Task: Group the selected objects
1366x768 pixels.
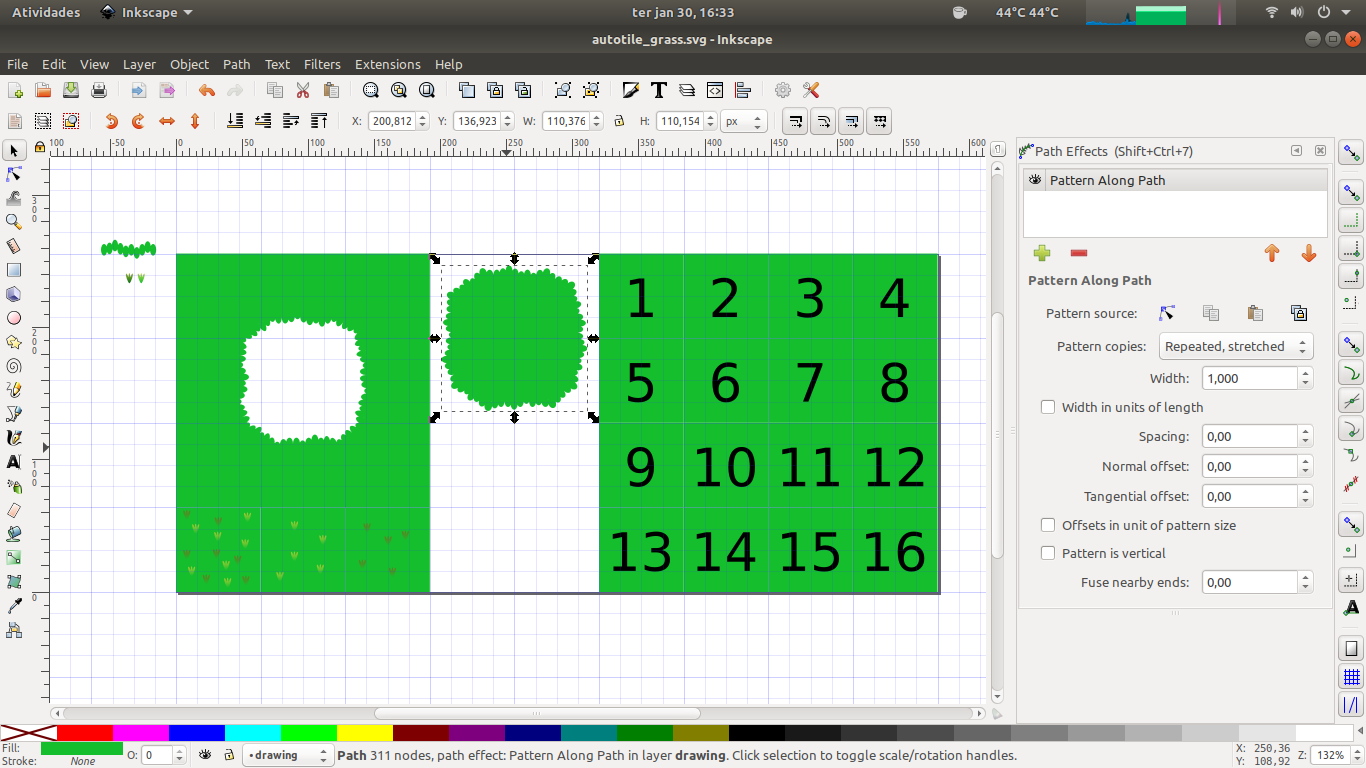Action: pos(563,90)
